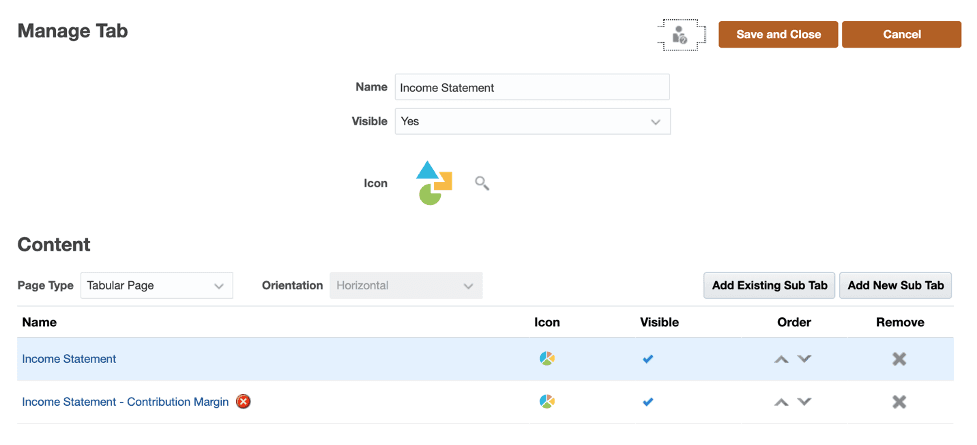Move Contribution Margin row down in order
The image size is (977, 445).
tap(804, 402)
